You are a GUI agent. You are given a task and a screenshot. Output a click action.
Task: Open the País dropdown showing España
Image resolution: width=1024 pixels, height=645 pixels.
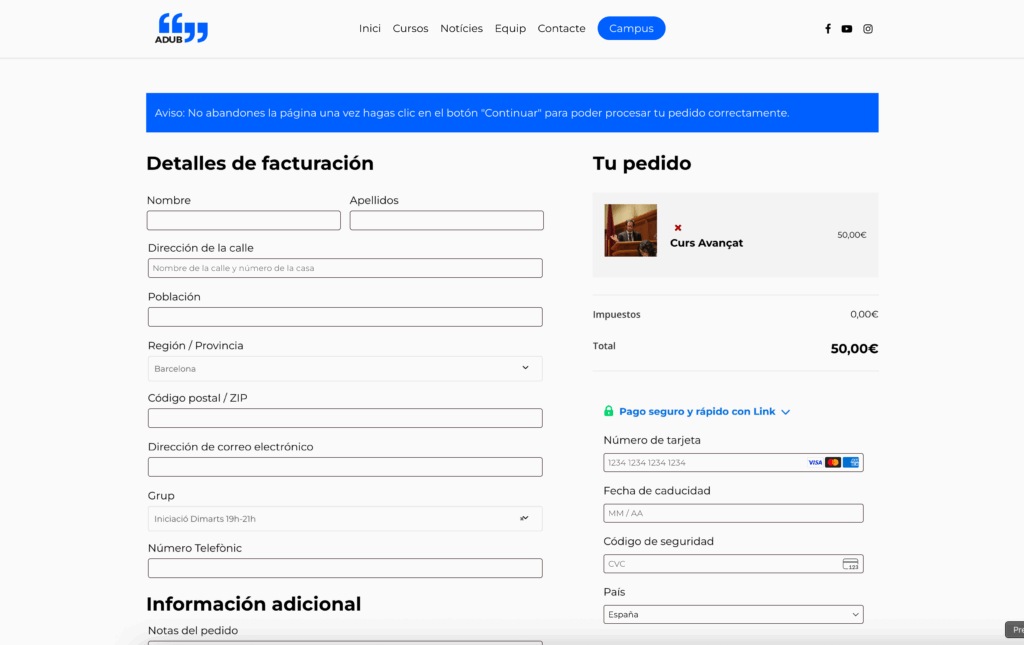tap(733, 614)
